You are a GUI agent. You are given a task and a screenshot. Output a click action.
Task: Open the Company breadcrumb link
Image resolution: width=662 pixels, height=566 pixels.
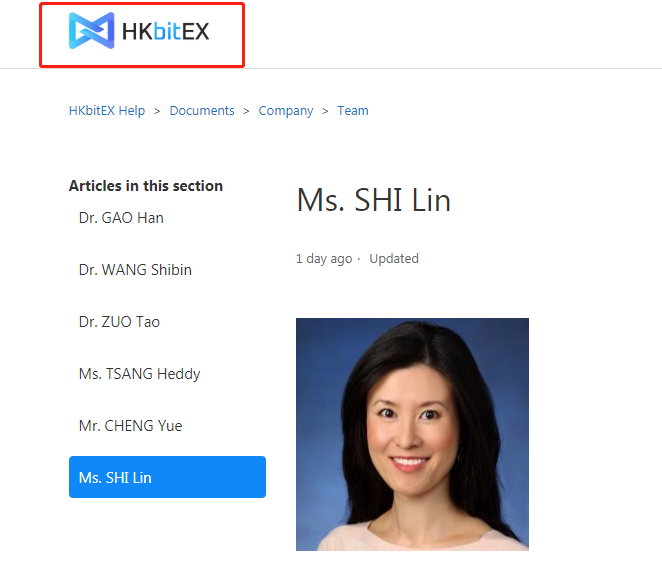(286, 111)
